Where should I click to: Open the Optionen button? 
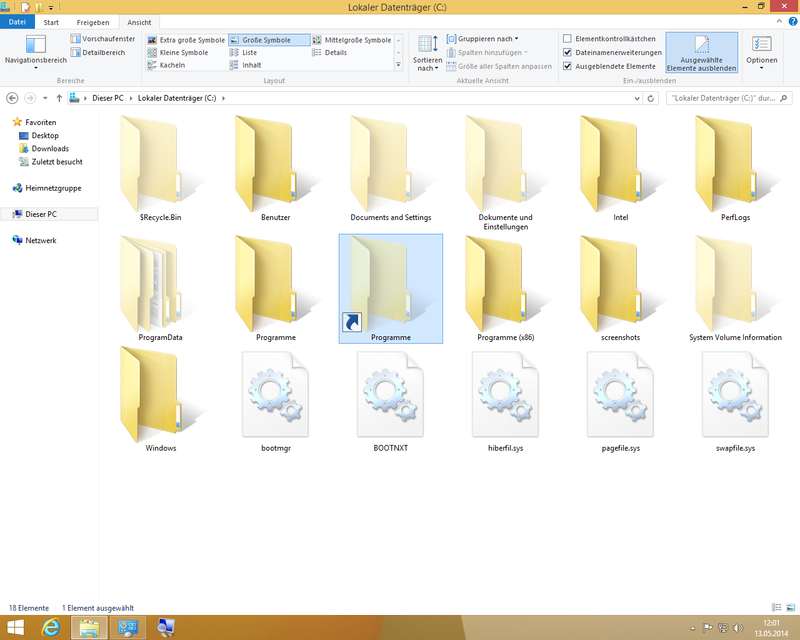tap(761, 53)
